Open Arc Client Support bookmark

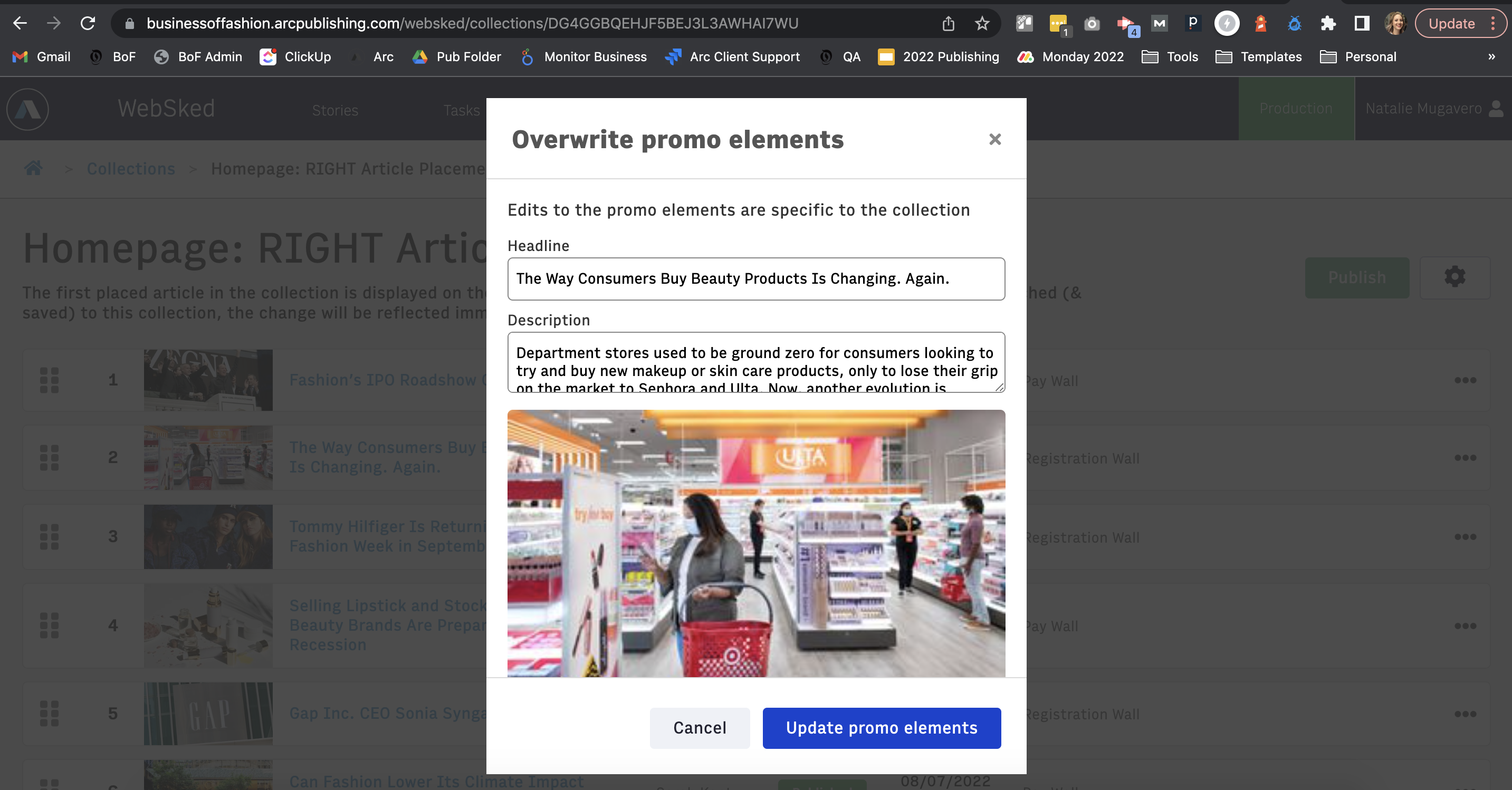click(x=732, y=57)
